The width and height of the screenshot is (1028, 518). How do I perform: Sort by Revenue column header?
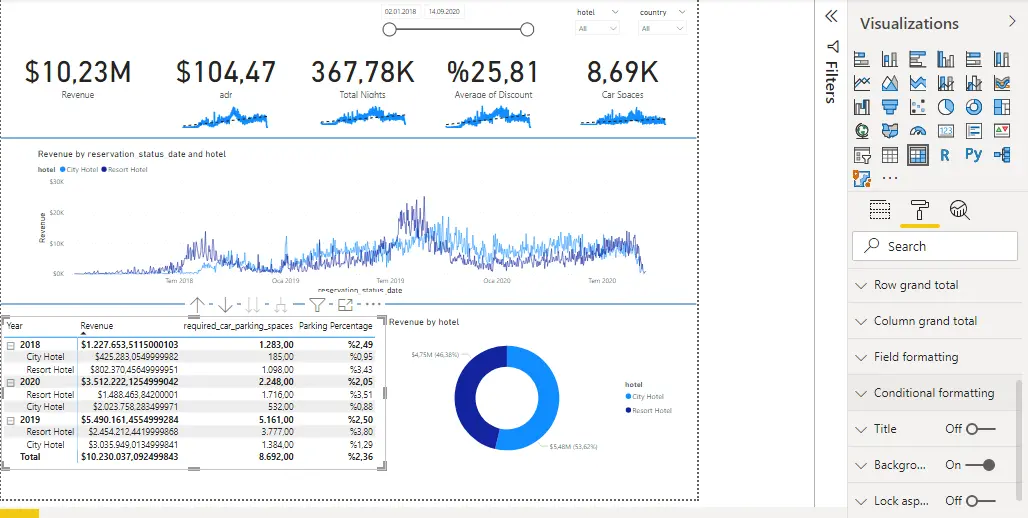click(96, 325)
